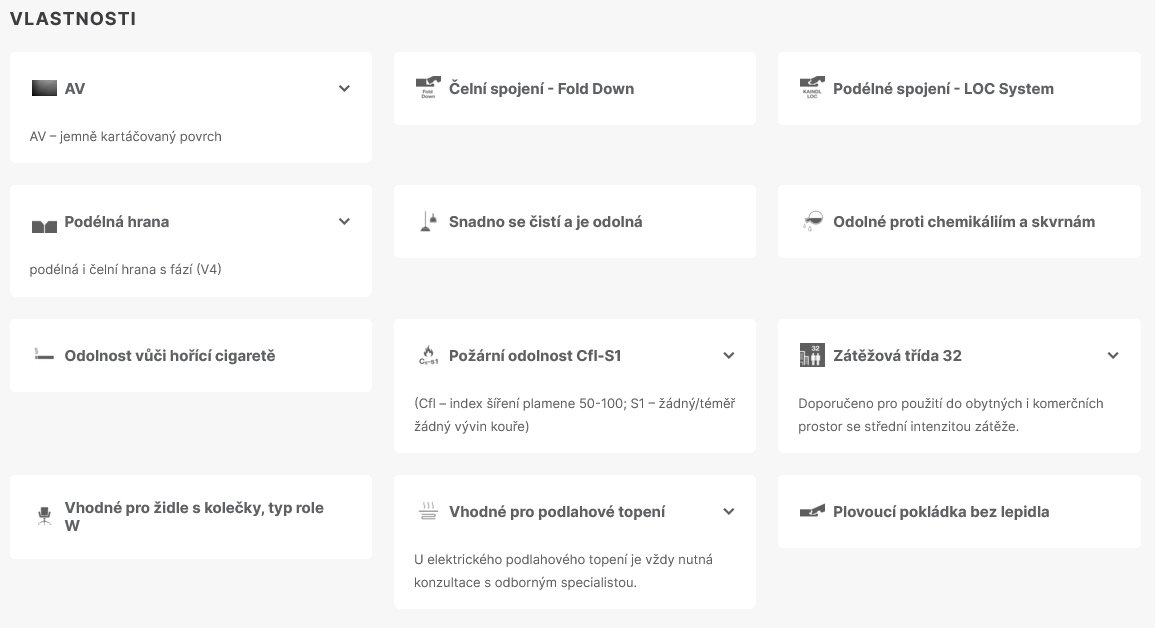1155x628 pixels.
Task: Click the load class 32 icon
Action: point(812,356)
